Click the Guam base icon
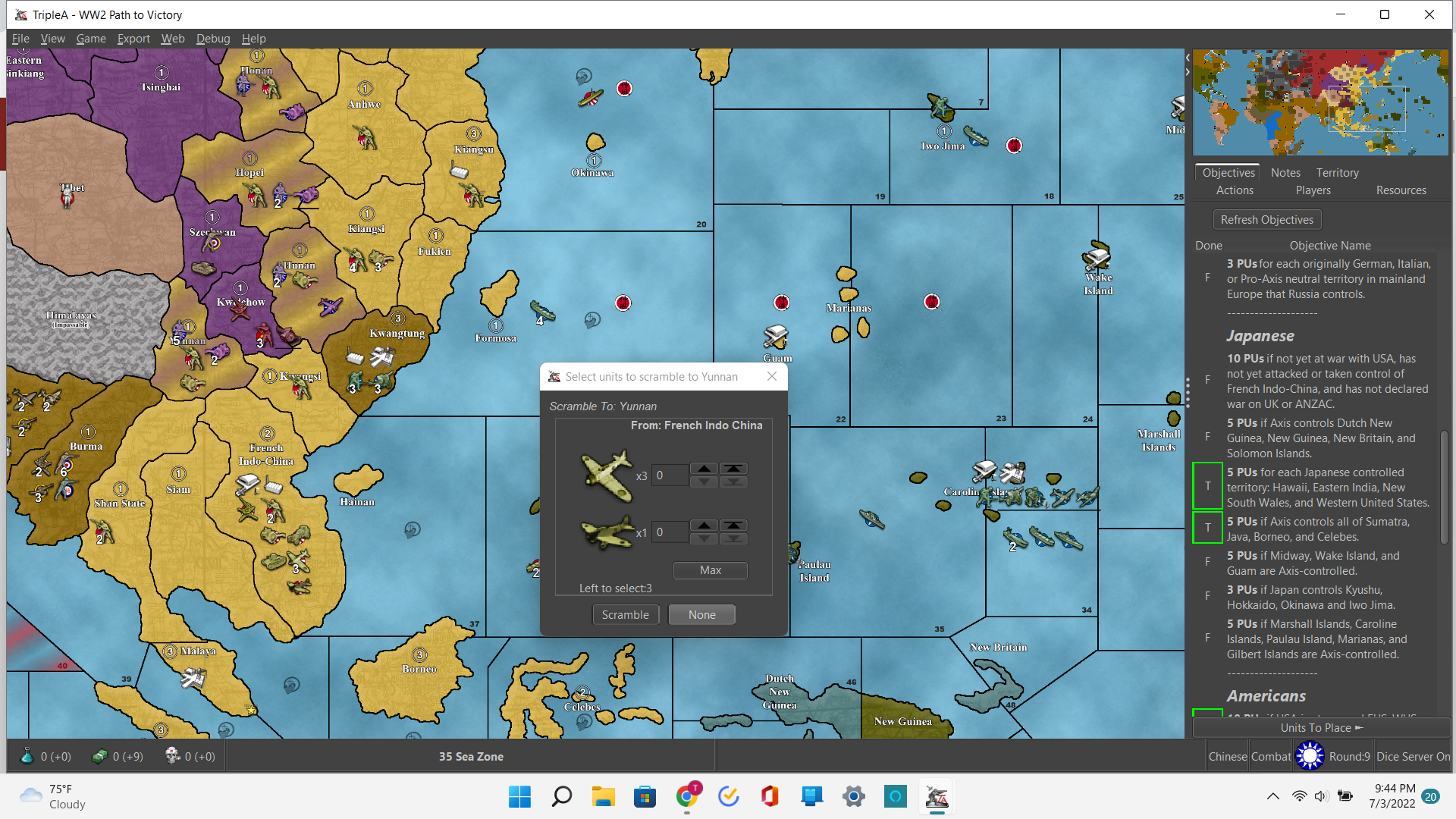Image resolution: width=1456 pixels, height=819 pixels. (x=776, y=337)
